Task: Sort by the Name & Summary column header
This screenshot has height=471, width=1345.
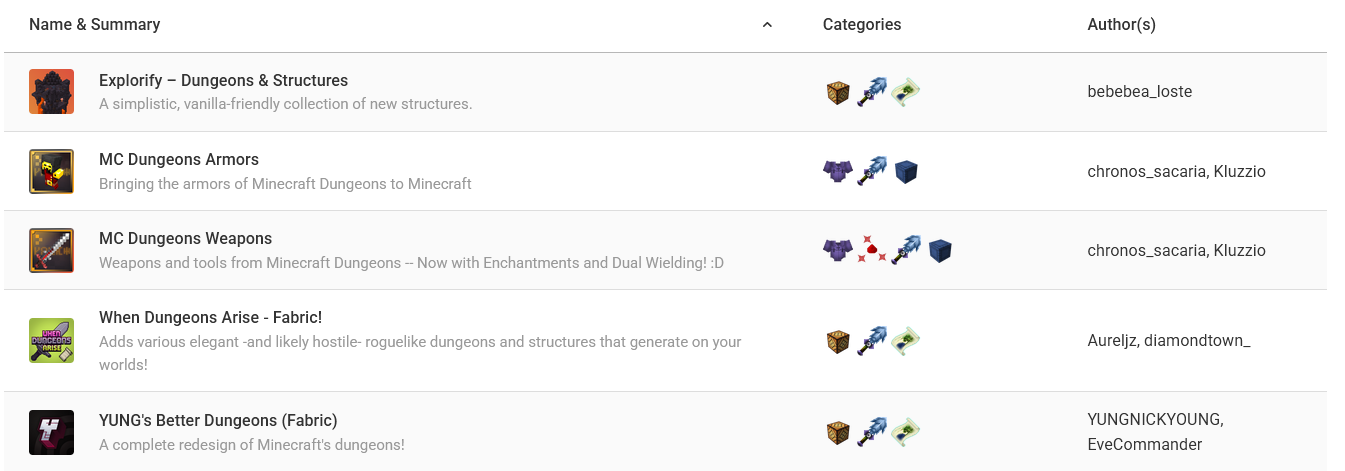Action: tap(94, 25)
